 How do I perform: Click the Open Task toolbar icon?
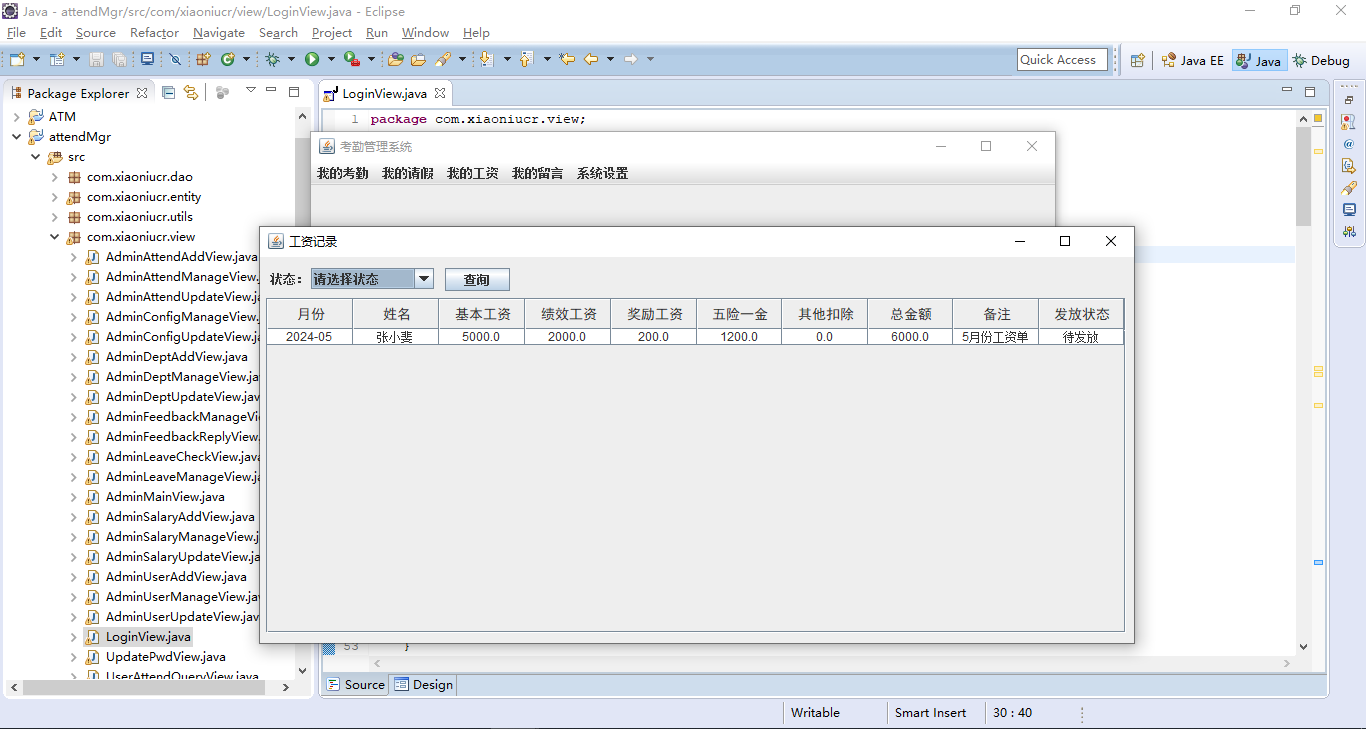pyautogui.click(x=418, y=60)
